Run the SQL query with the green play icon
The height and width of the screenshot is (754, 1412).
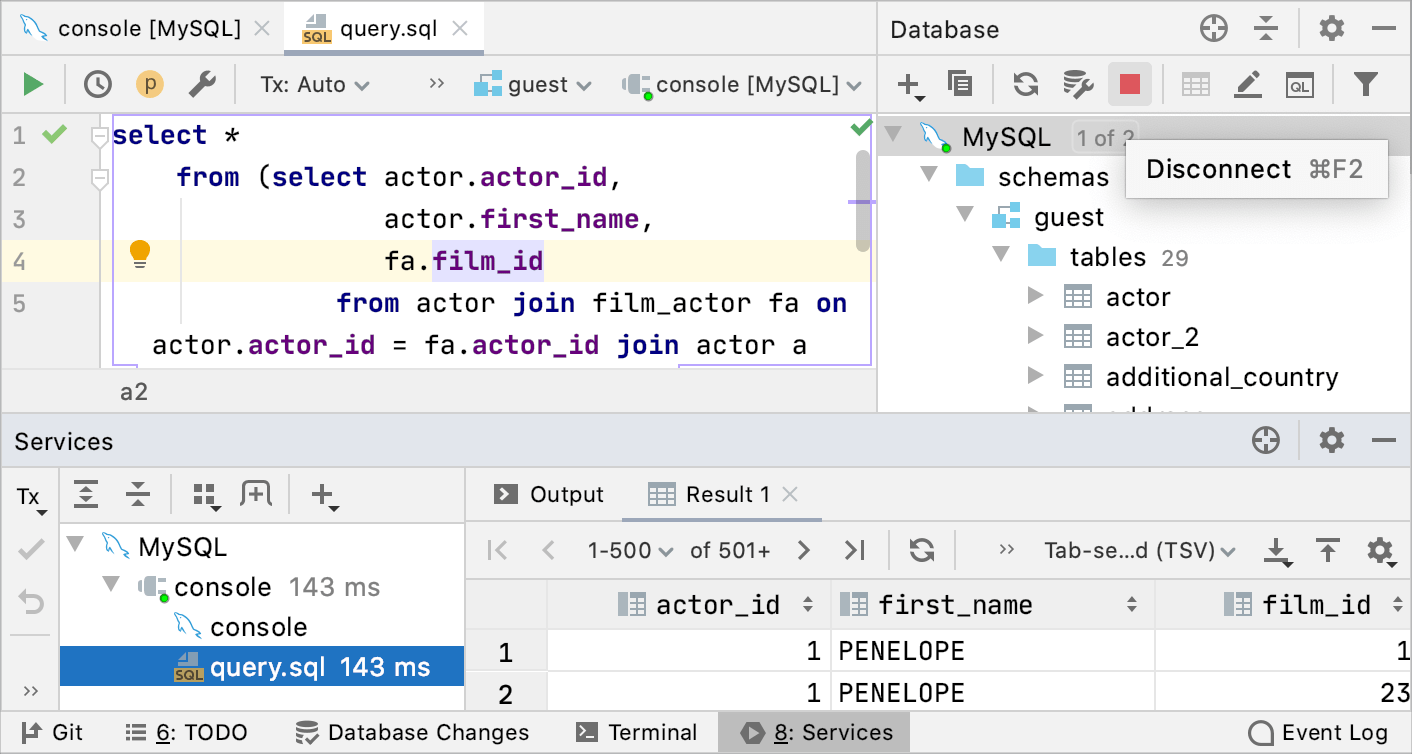click(x=31, y=84)
